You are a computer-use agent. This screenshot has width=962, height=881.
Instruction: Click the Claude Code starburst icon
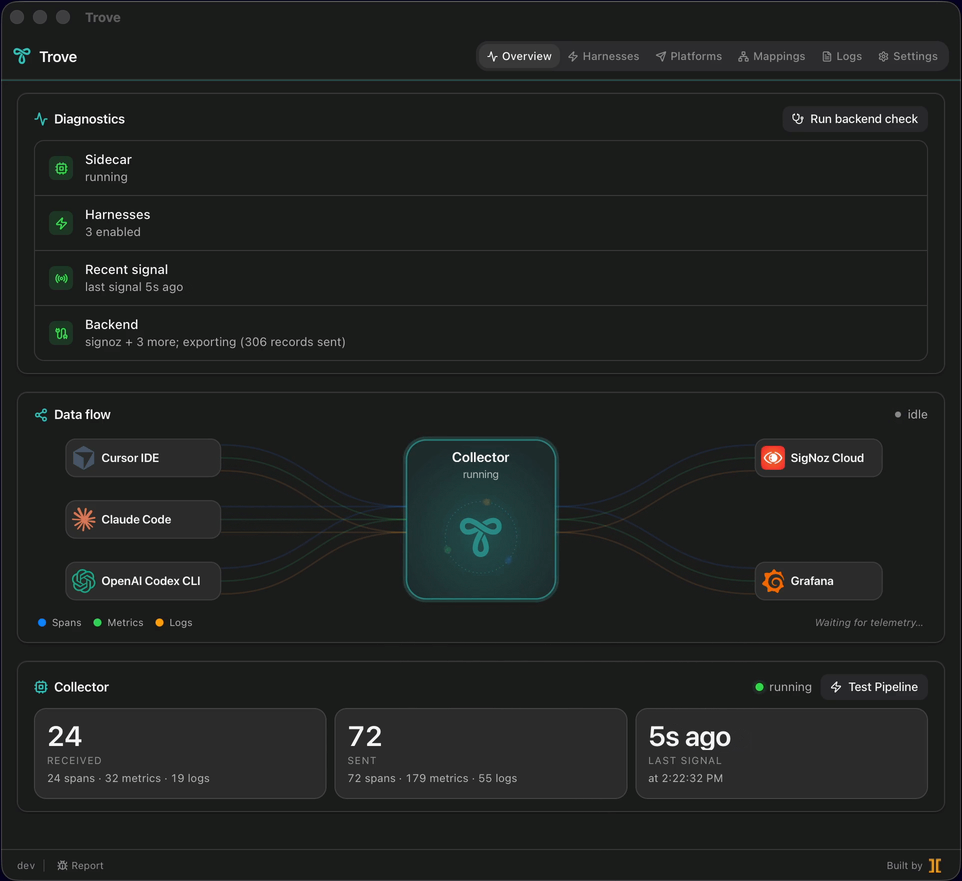pos(83,519)
